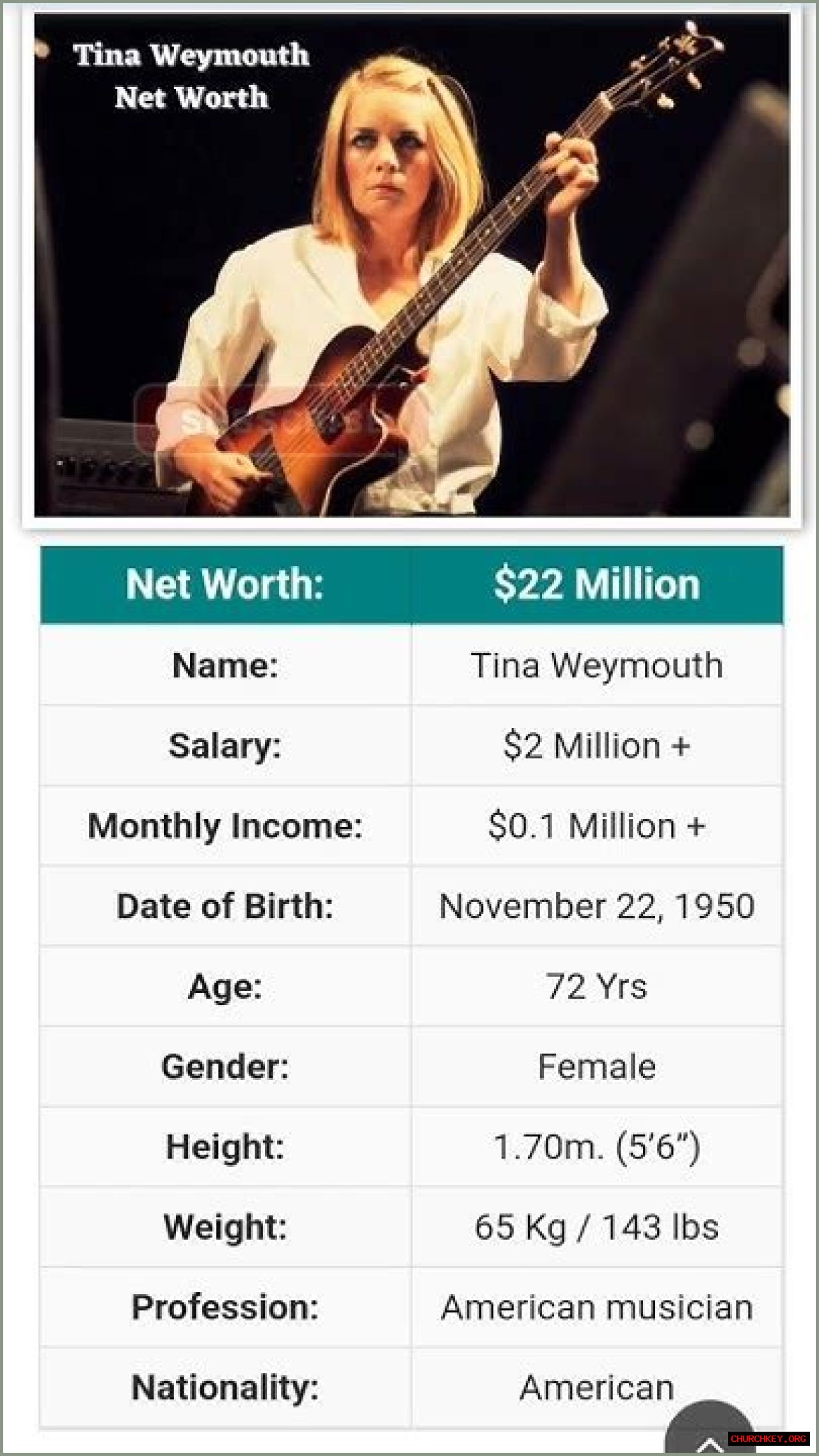819x1456 pixels.
Task: Click the "Tina Weymouth" name value cell
Action: (x=596, y=665)
